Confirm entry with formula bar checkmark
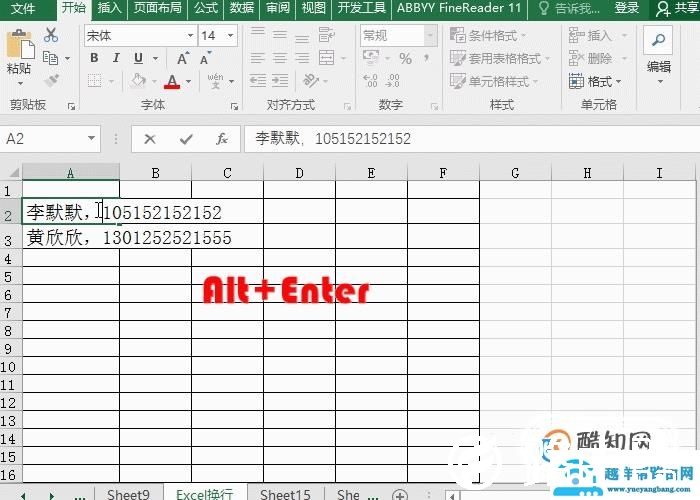Image resolution: width=700 pixels, height=500 pixels. point(186,139)
